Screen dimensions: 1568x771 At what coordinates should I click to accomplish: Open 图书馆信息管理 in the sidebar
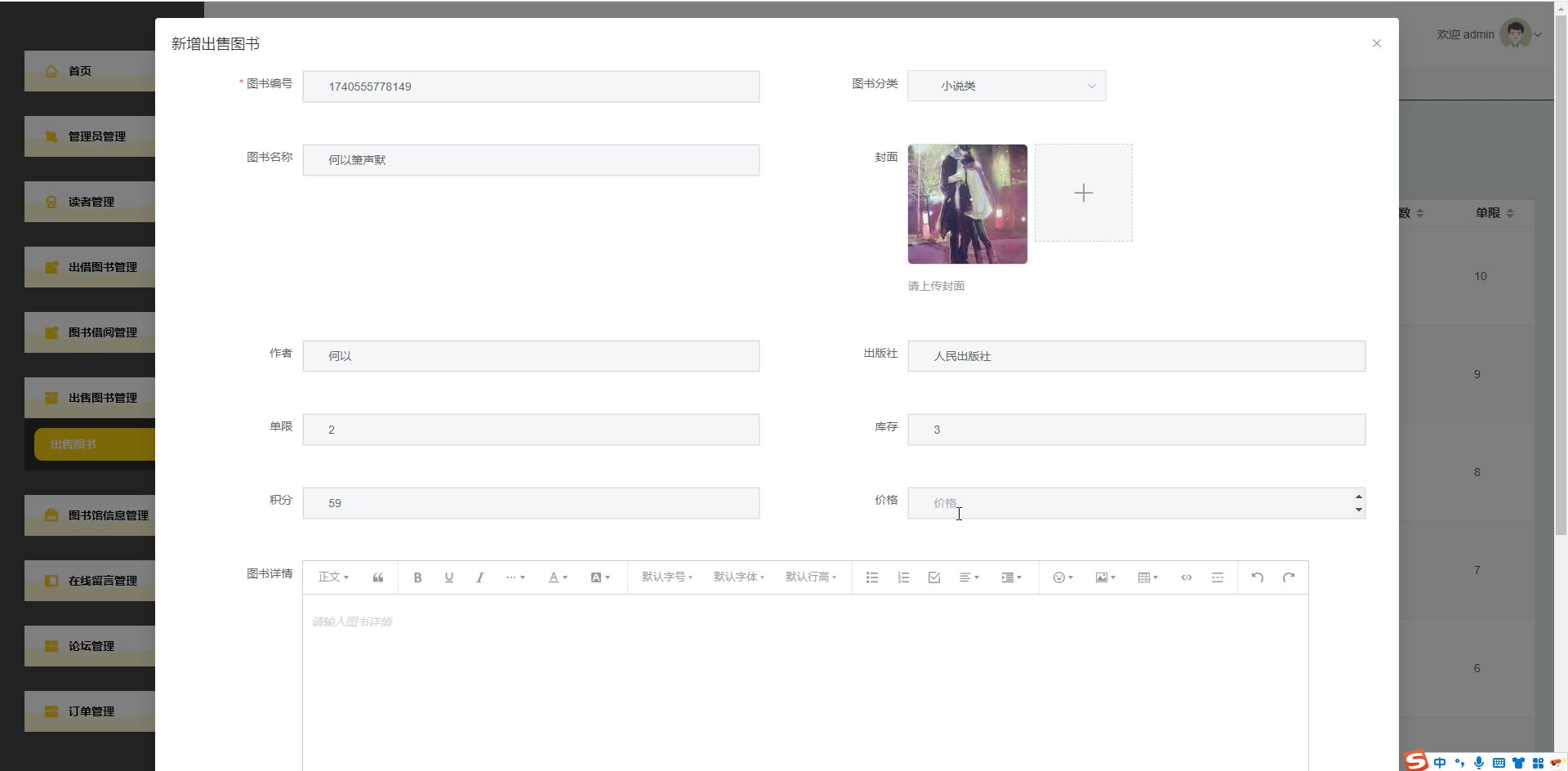[90, 515]
